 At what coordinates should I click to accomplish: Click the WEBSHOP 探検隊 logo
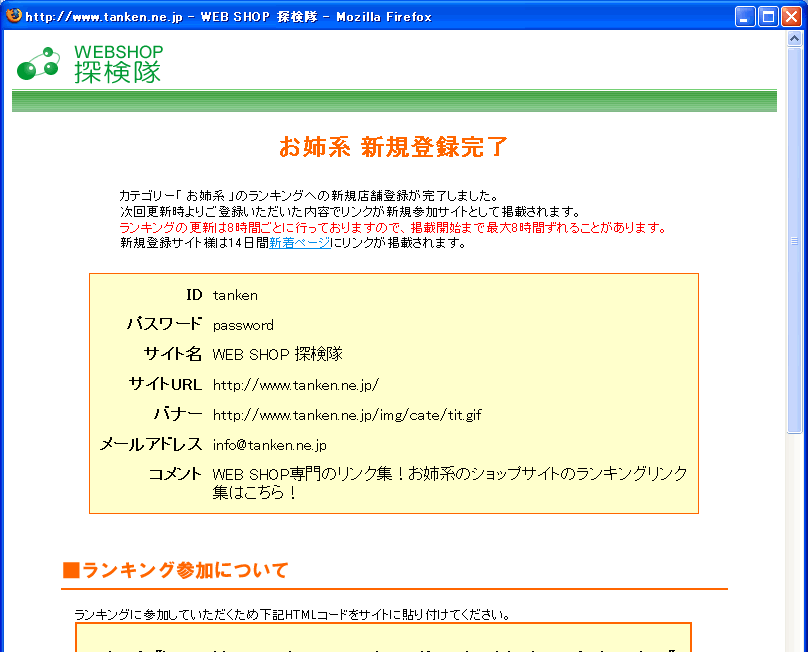click(x=90, y=63)
